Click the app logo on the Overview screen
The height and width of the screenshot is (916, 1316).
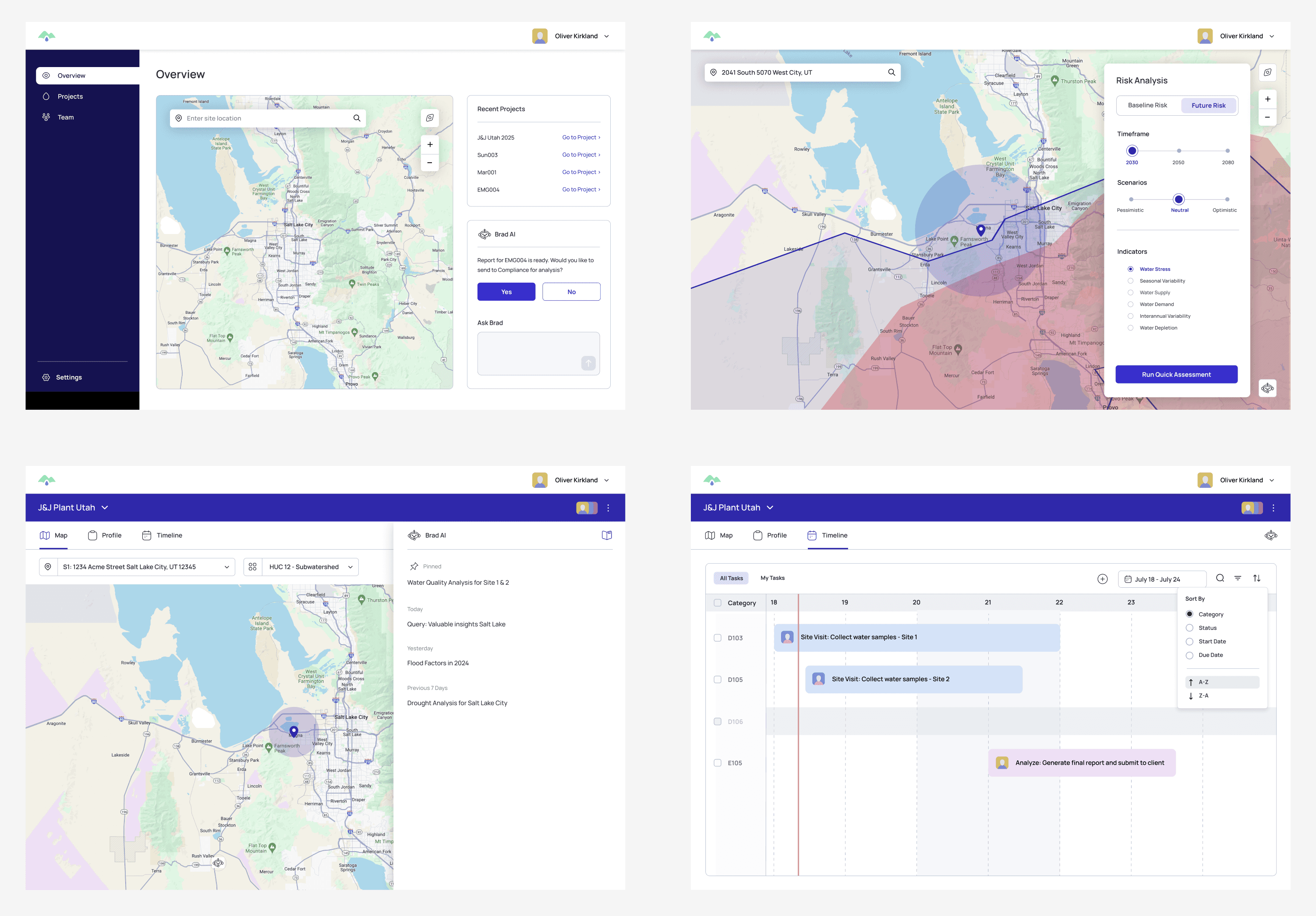pos(46,36)
